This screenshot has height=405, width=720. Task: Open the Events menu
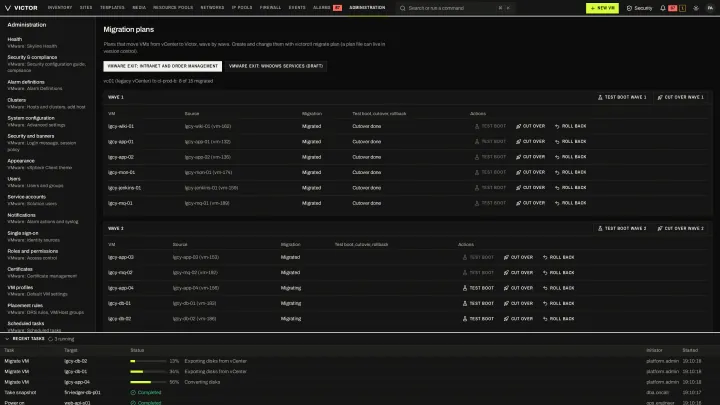297,8
